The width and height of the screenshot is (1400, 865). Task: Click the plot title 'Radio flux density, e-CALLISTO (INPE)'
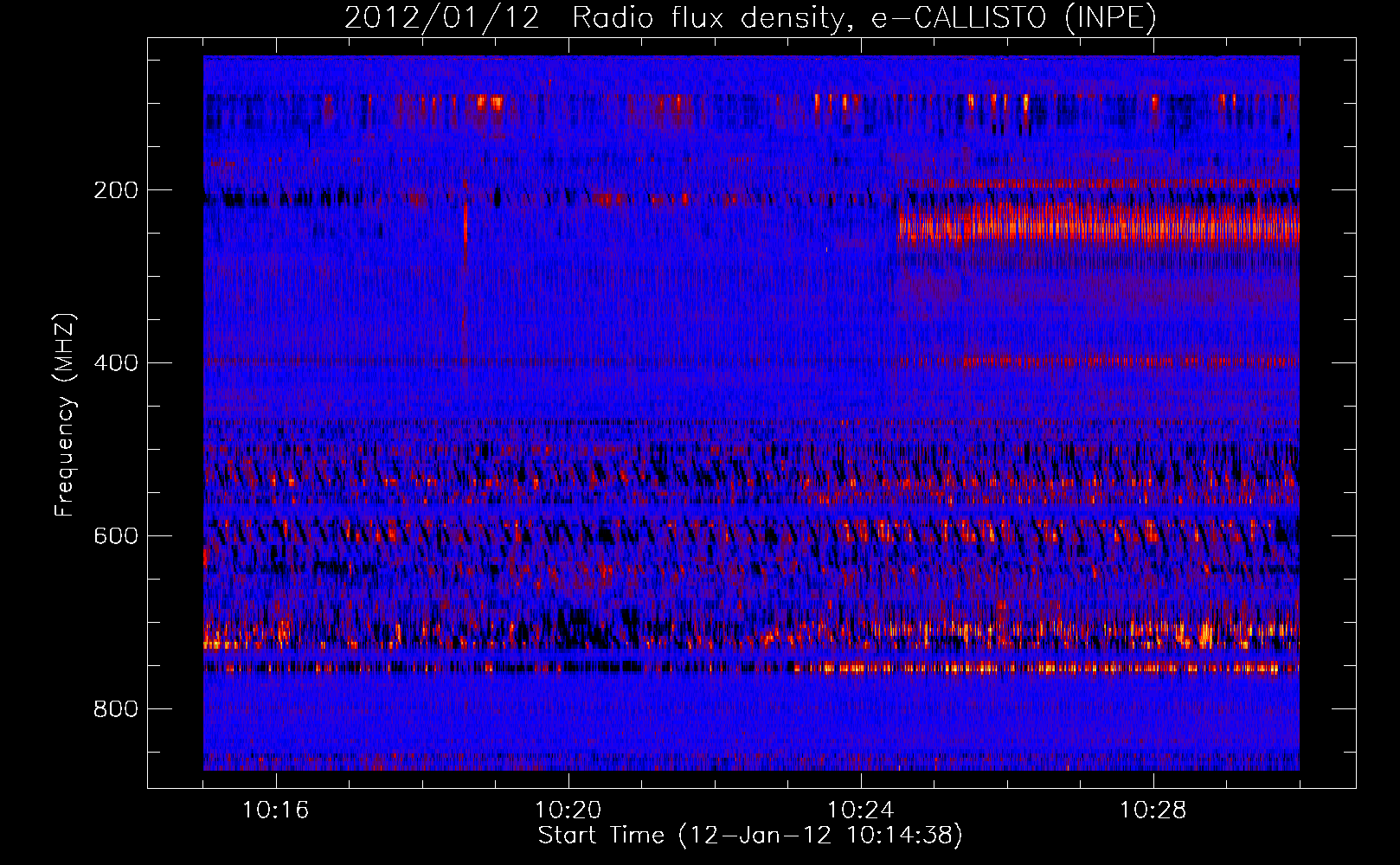(864, 18)
